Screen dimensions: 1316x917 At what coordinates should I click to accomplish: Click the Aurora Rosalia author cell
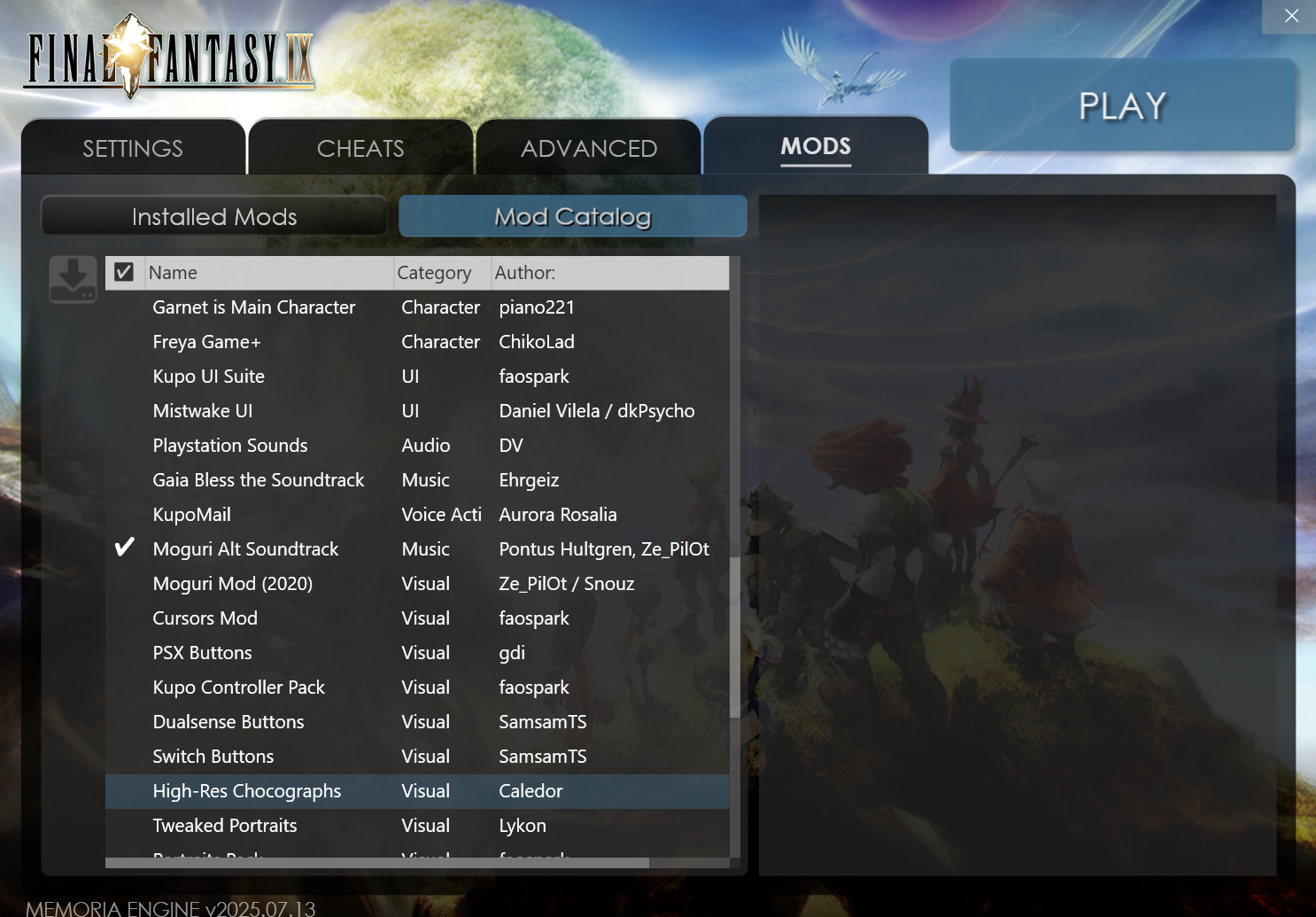(x=558, y=515)
